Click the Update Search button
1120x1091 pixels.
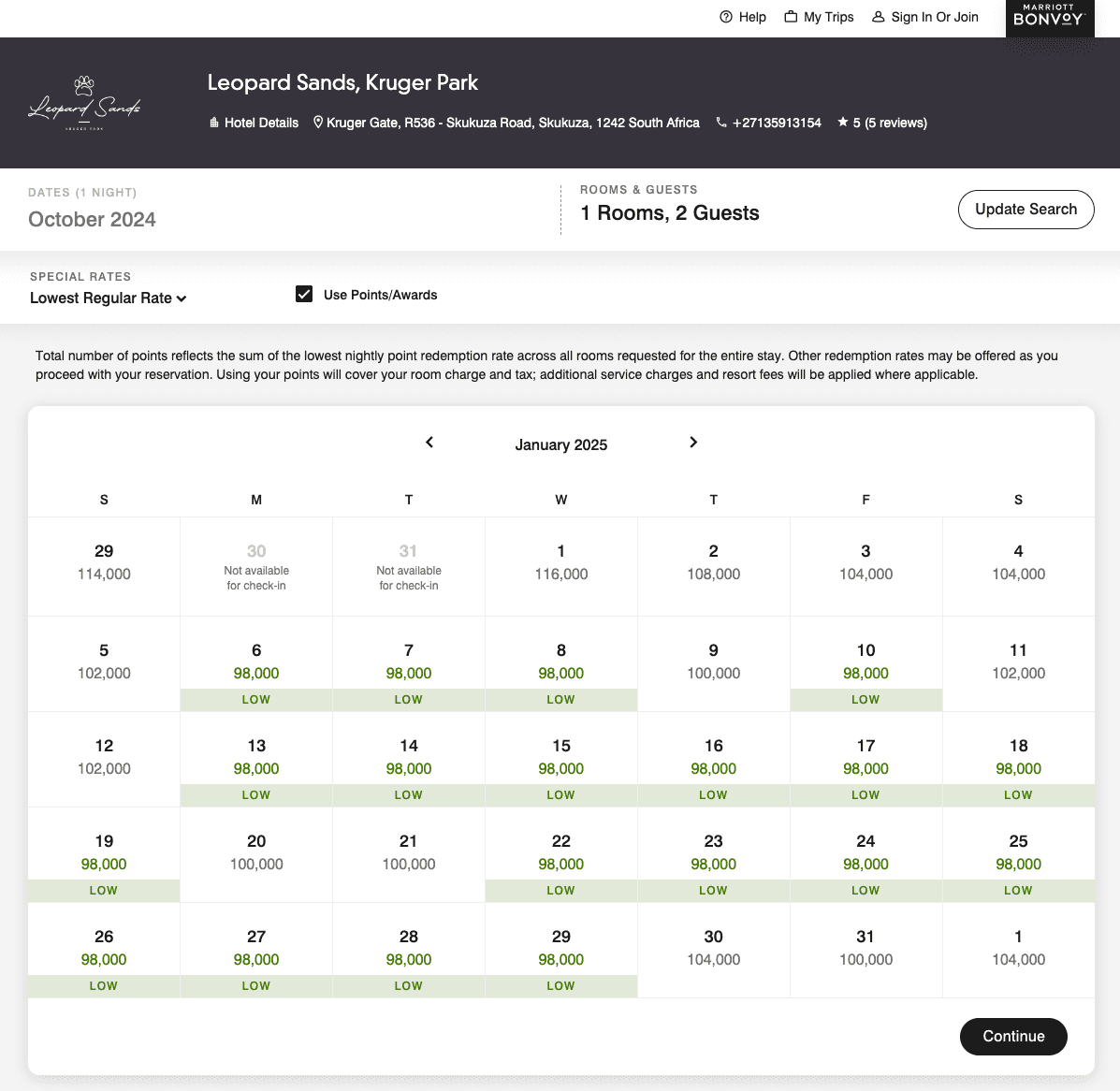pyautogui.click(x=1025, y=210)
